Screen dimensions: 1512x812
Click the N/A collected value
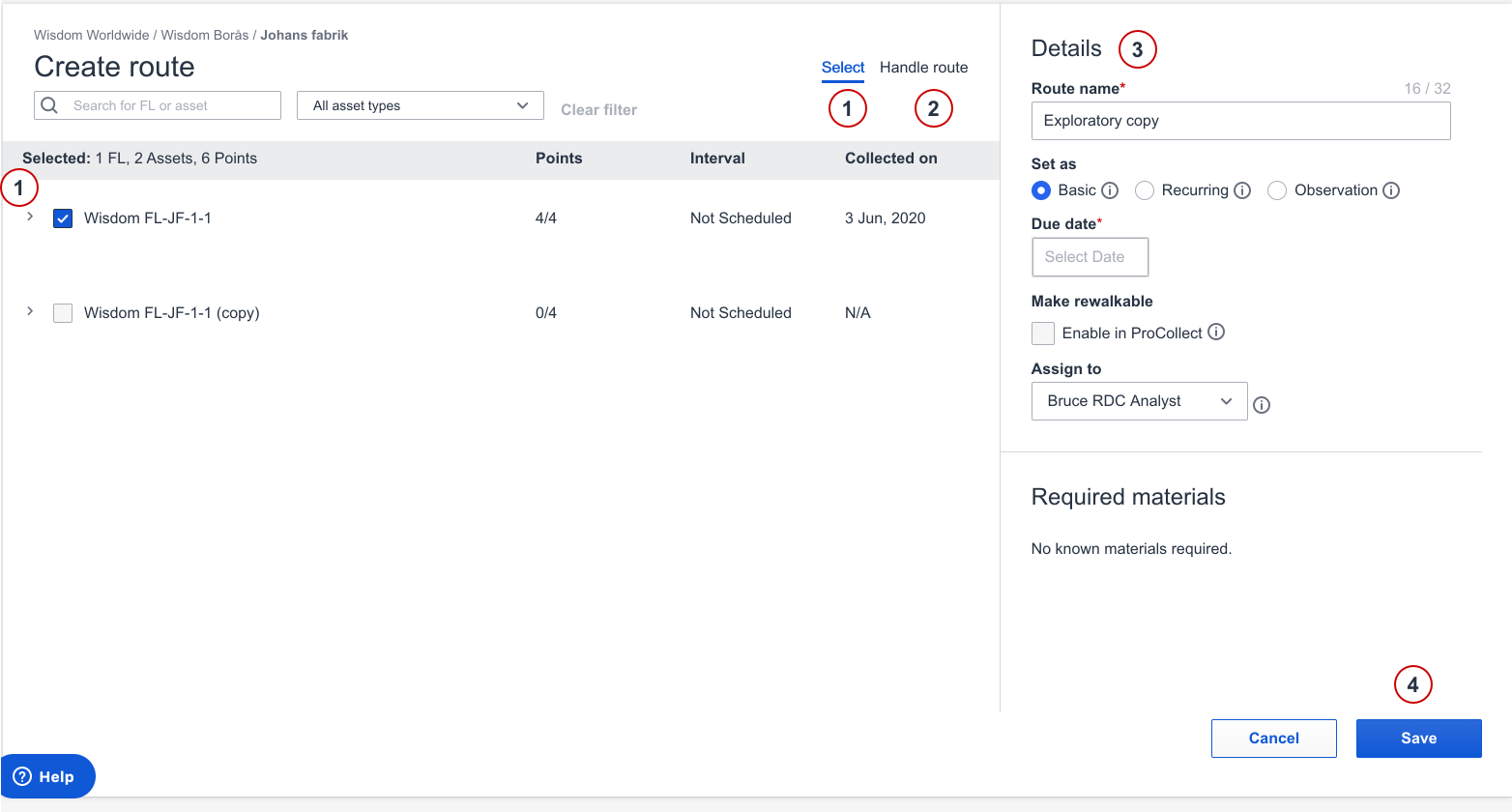pos(858,313)
